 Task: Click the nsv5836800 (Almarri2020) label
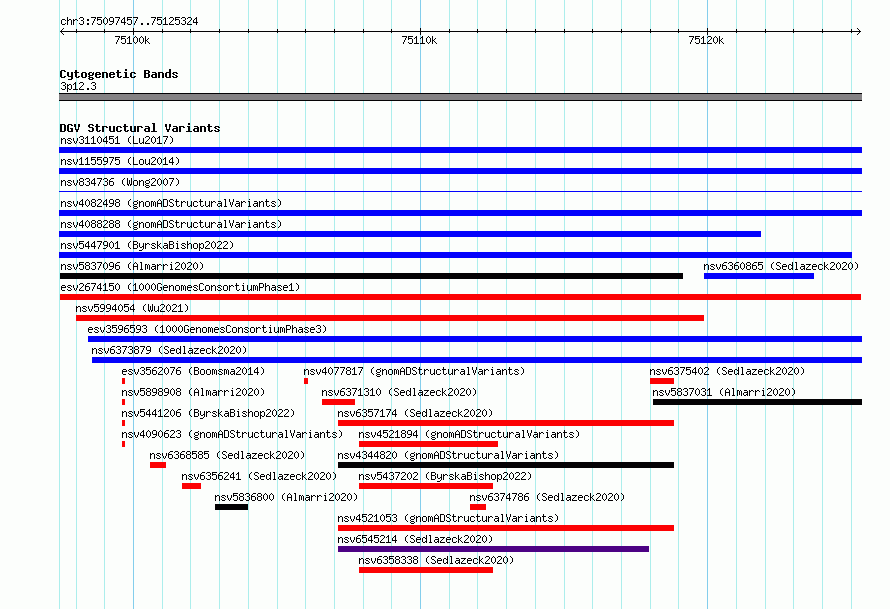287,497
